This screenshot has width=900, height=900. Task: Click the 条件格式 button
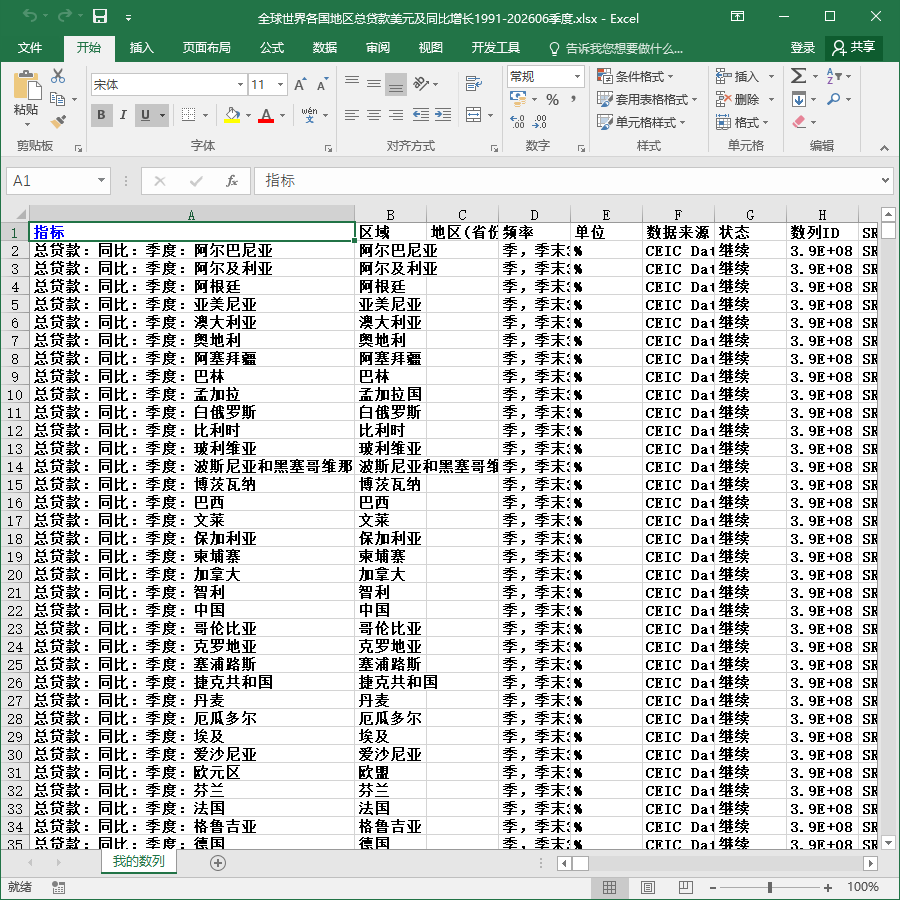(x=635, y=76)
